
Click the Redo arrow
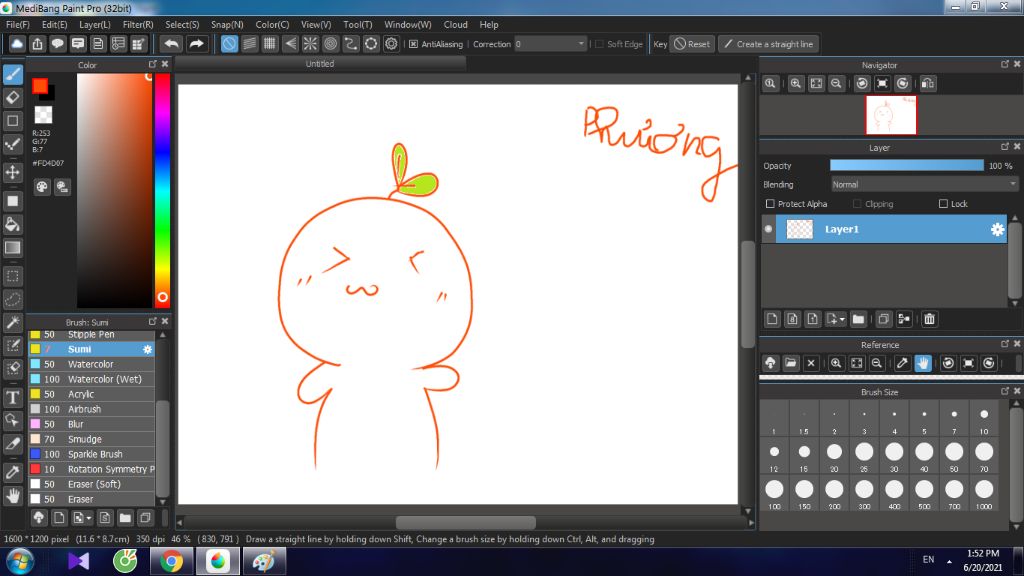196,44
